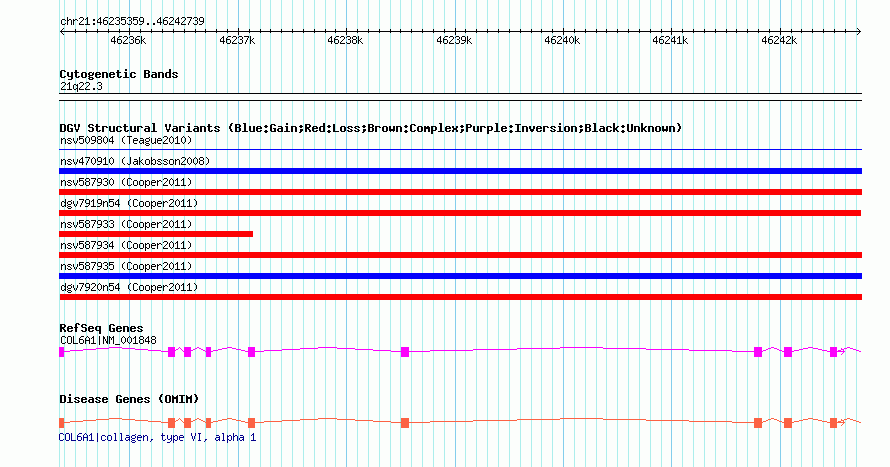The height and width of the screenshot is (467, 890).
Task: Click the 21q22.3 band label
Action: 81,87
